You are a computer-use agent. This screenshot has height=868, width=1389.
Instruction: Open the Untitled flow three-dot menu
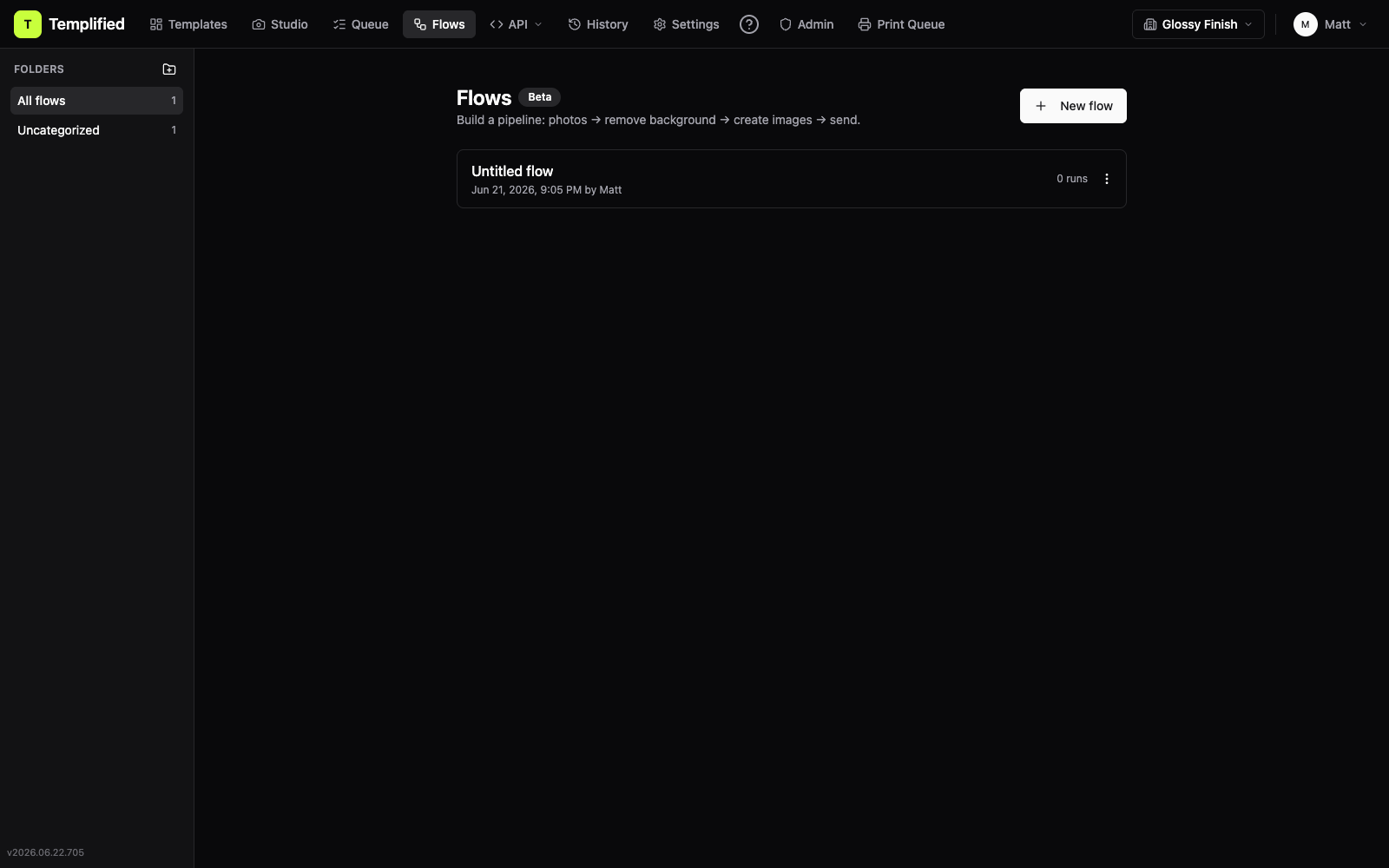(x=1106, y=179)
